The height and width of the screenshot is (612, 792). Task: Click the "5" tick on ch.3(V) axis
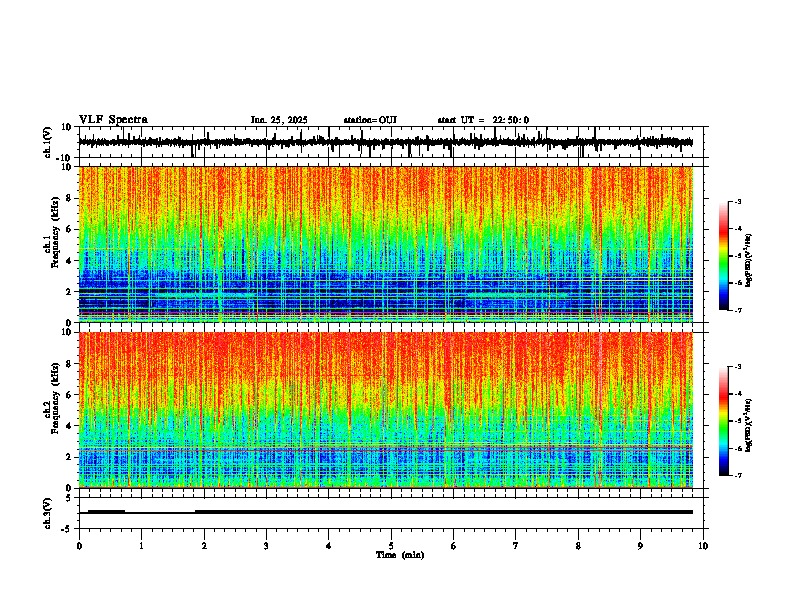pyautogui.click(x=70, y=498)
